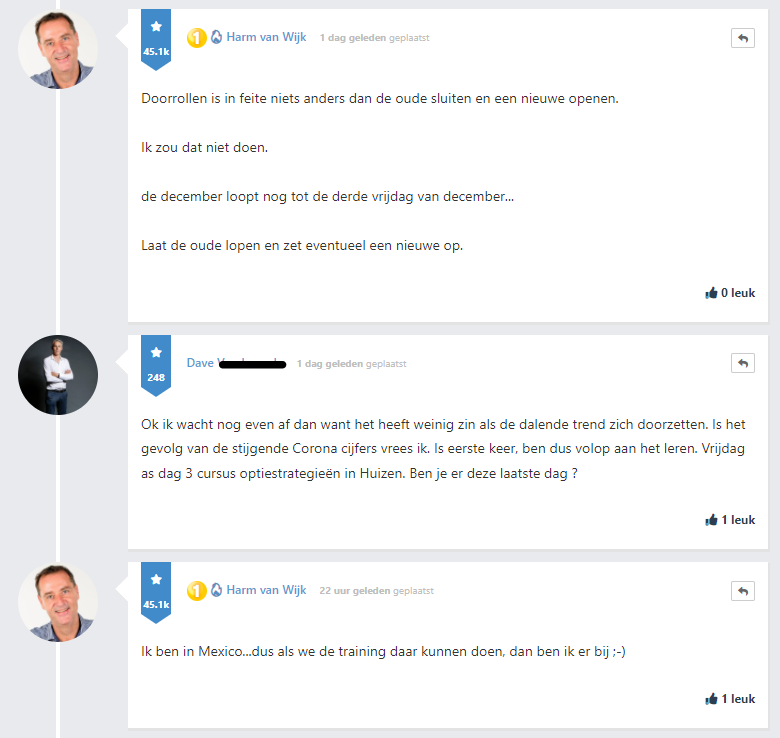Click the '22 uur geleden' timestamp
780x738 pixels.
pos(354,591)
